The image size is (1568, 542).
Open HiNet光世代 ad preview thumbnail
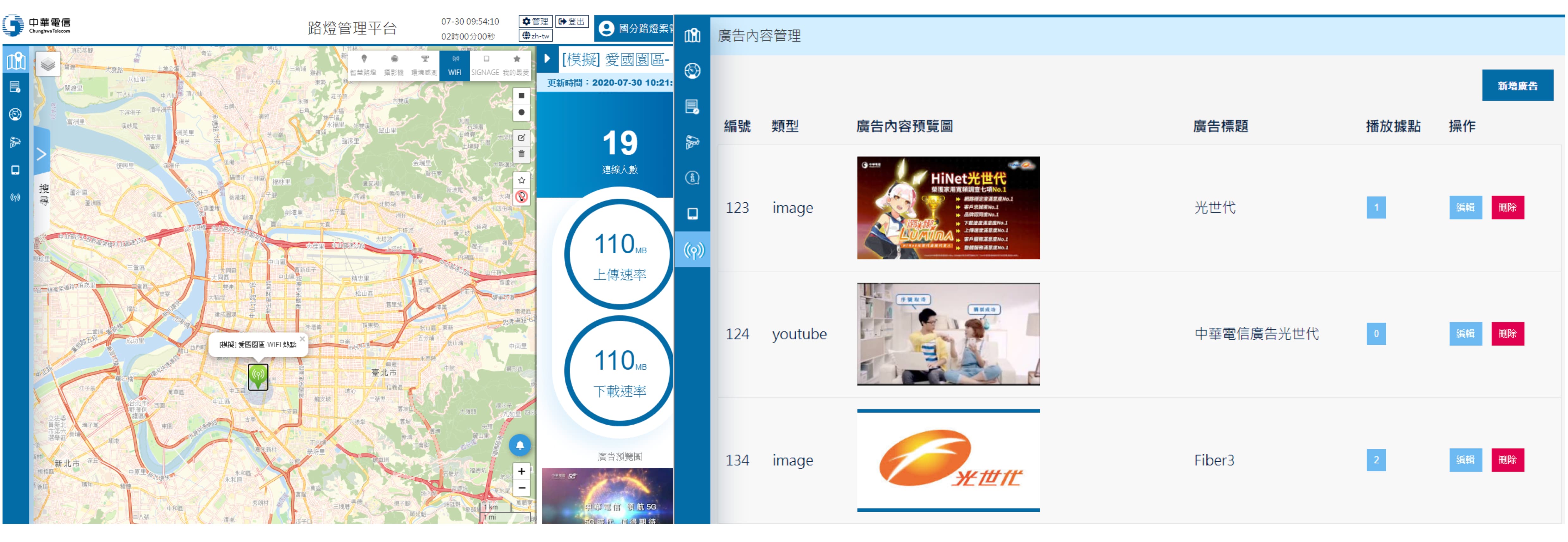click(x=948, y=208)
